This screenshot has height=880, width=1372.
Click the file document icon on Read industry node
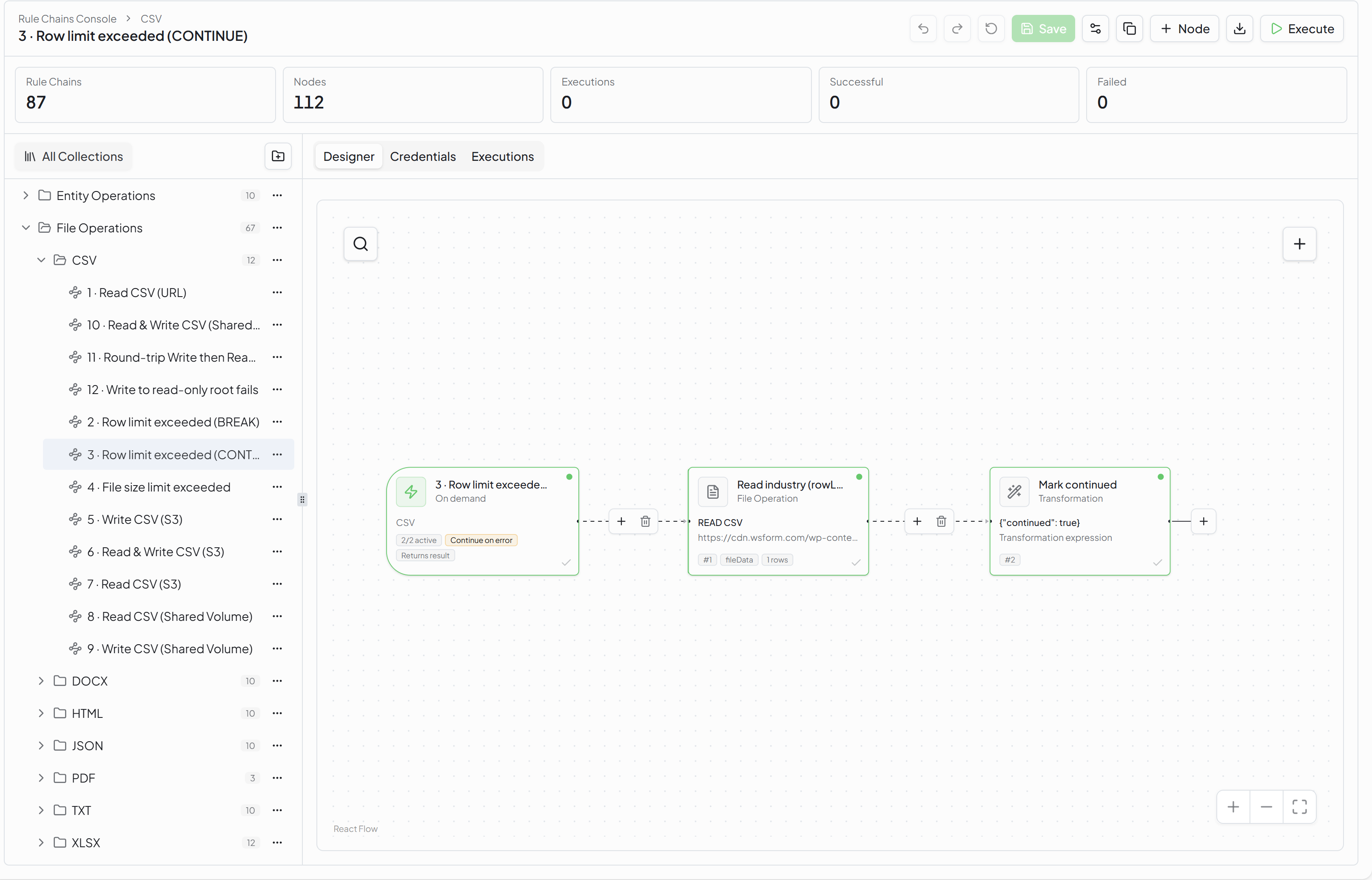tap(712, 491)
